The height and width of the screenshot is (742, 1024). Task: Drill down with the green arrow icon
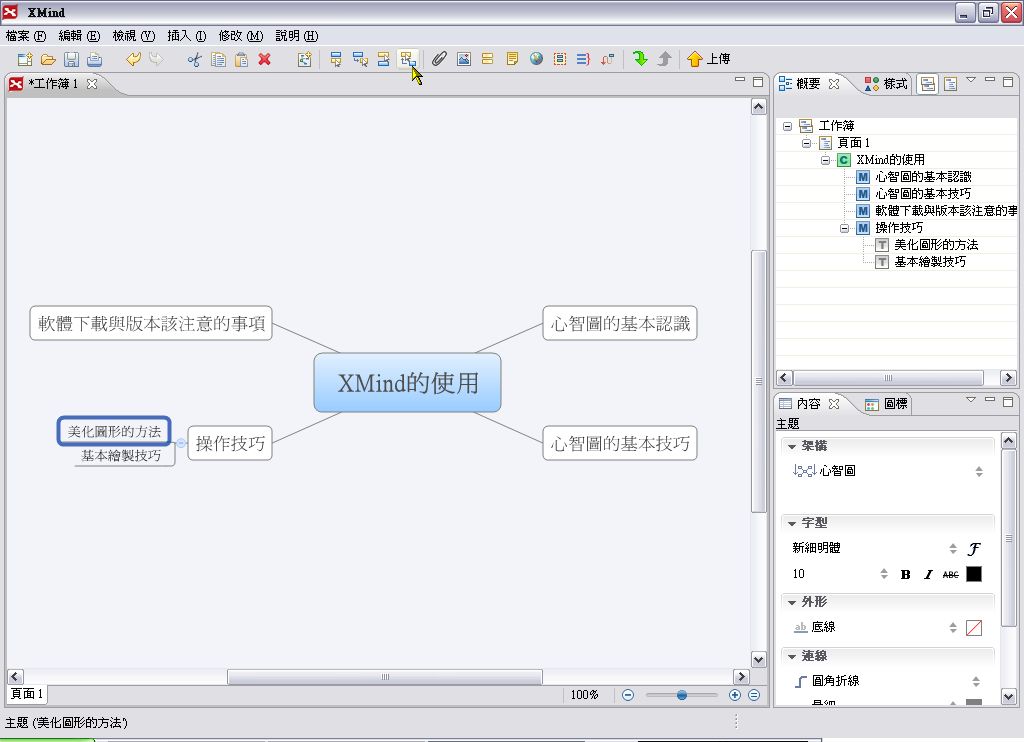coord(640,59)
